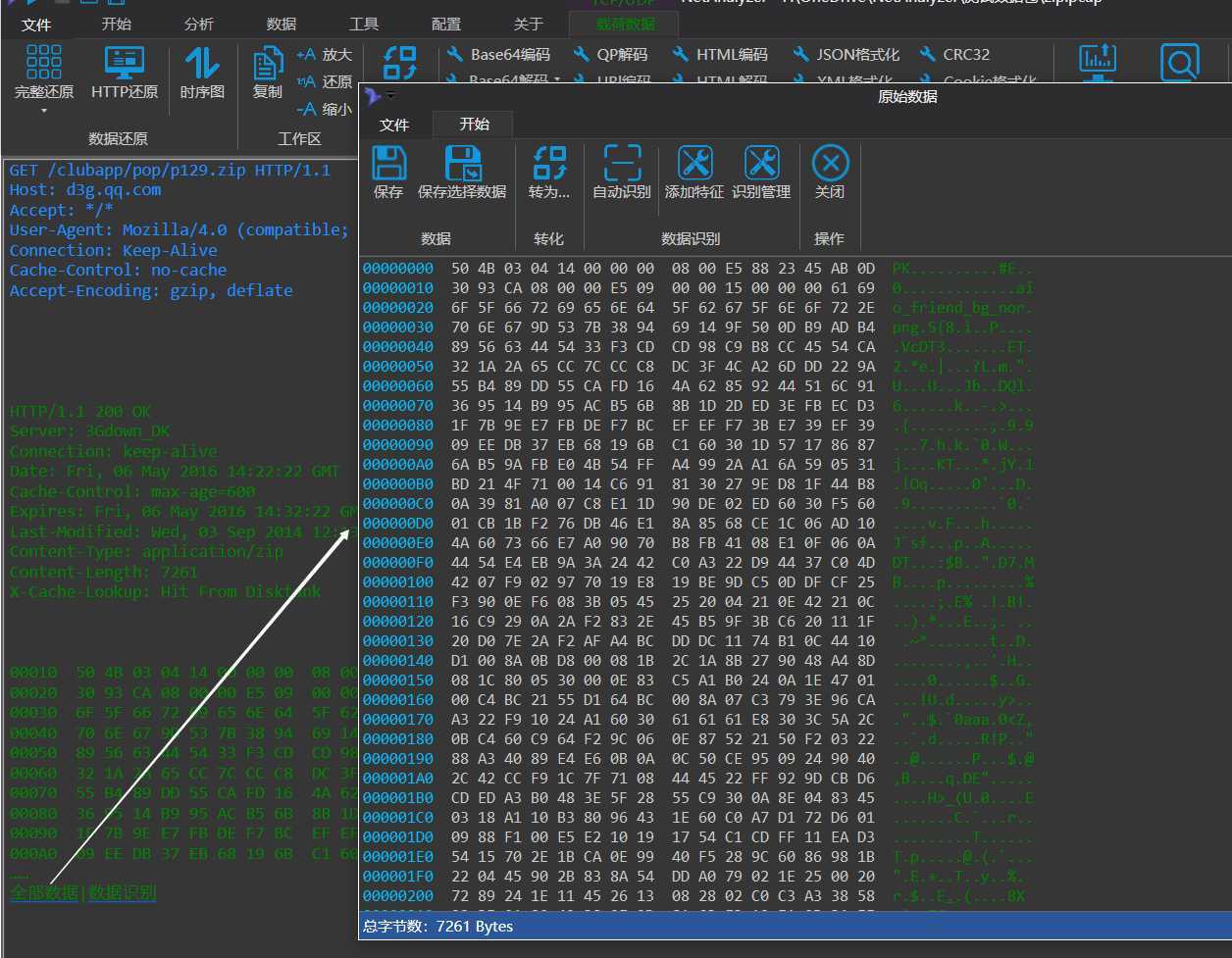Click the 'Server: 3Gdown_DK' response header
This screenshot has width=1232, height=958.
[89, 431]
